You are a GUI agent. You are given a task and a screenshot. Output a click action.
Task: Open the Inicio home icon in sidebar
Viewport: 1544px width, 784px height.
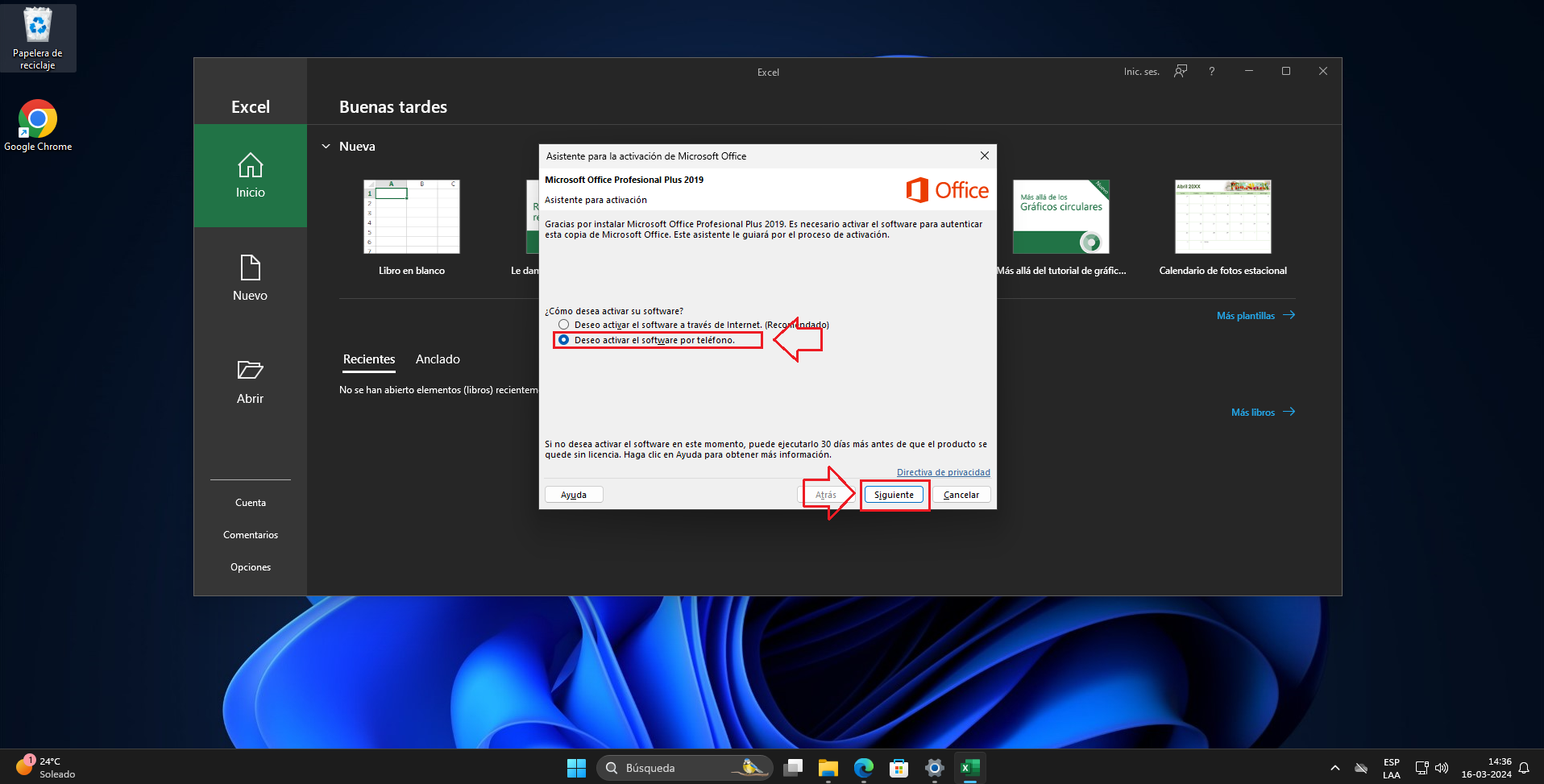click(x=250, y=165)
